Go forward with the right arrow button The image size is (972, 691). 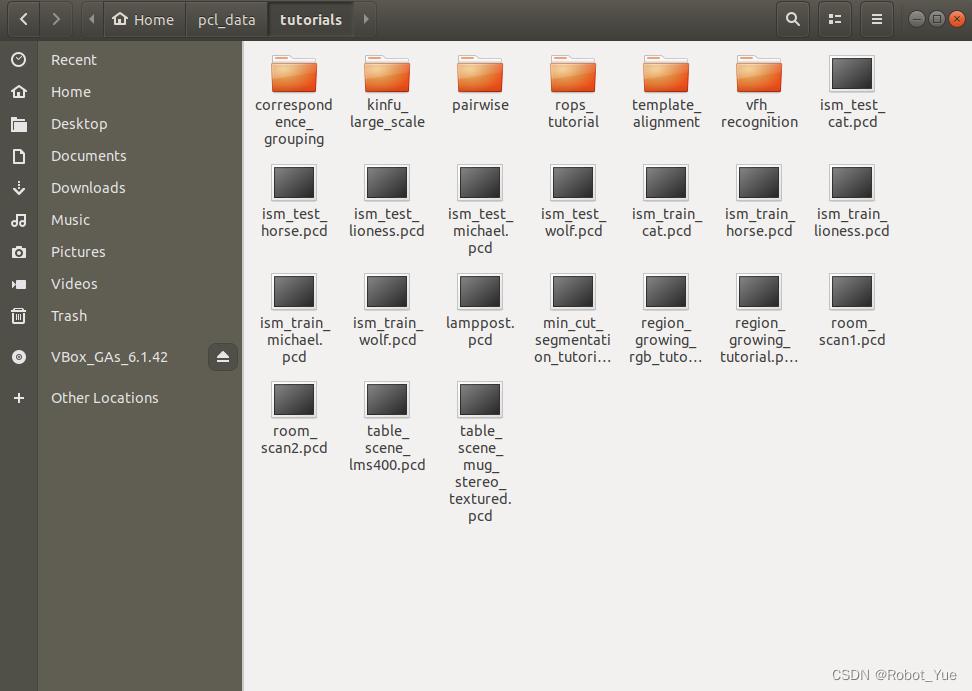pyautogui.click(x=56, y=19)
